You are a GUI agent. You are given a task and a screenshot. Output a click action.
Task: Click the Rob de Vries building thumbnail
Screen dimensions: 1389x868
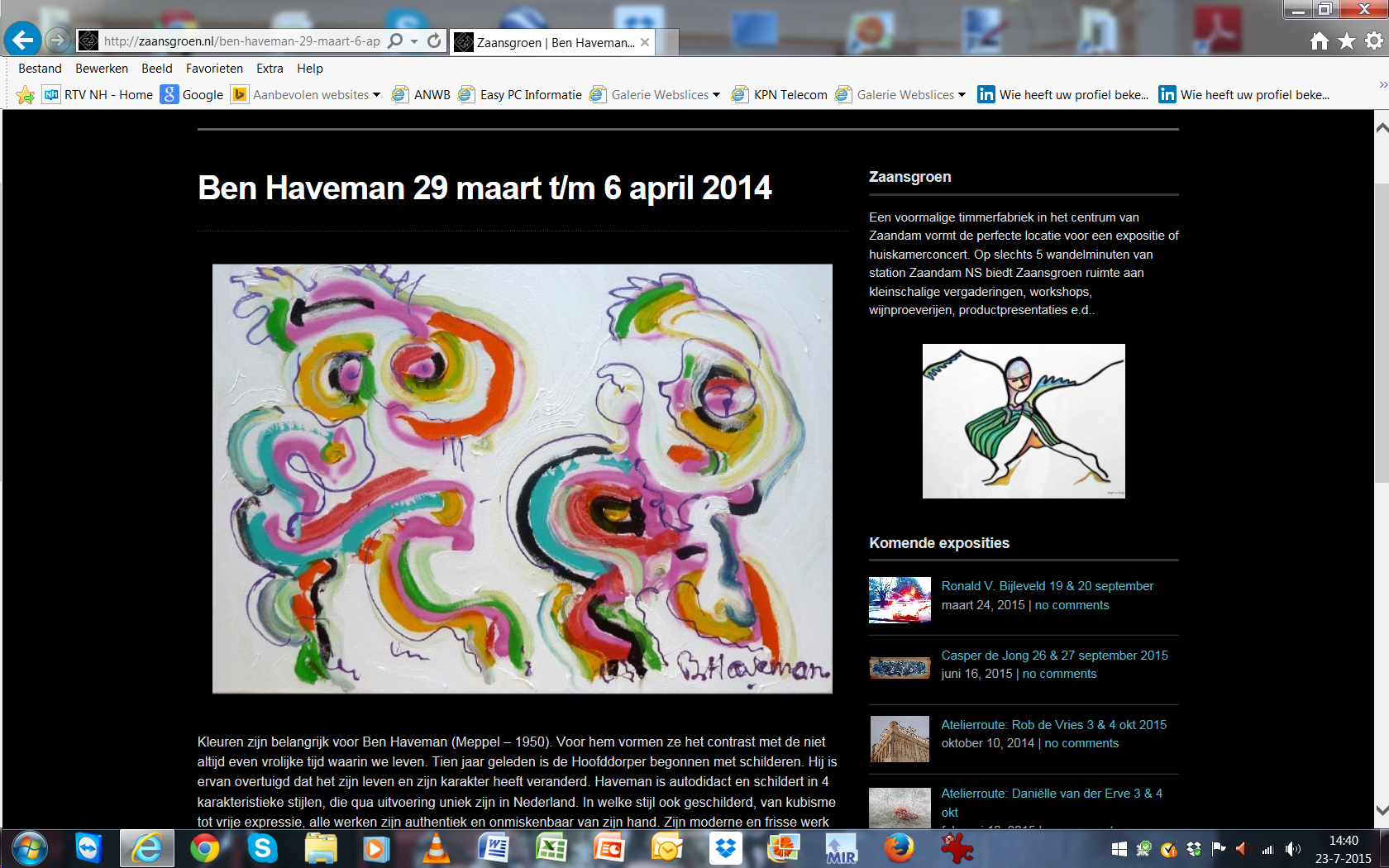(x=900, y=739)
